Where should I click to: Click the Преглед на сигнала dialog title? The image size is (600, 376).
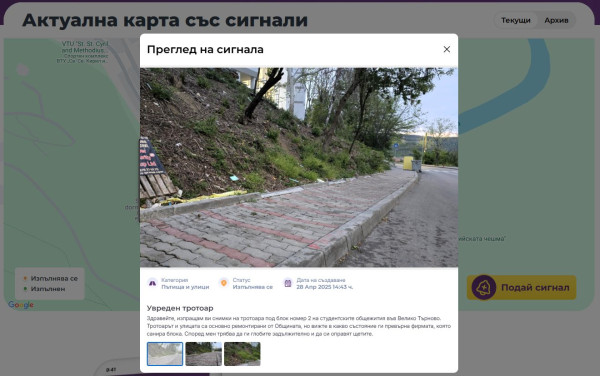pyautogui.click(x=205, y=50)
